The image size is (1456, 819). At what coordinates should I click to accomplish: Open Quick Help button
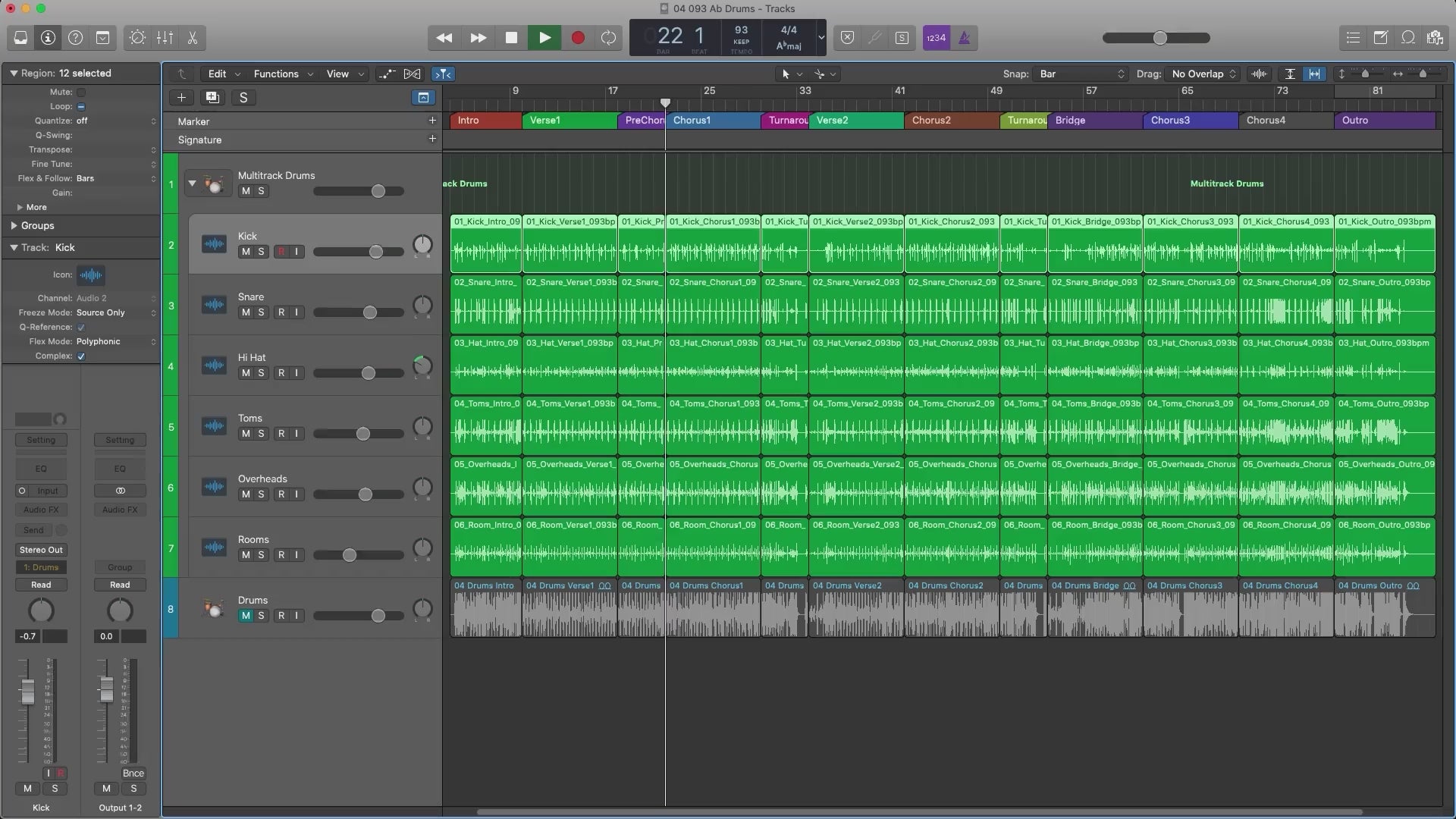pos(75,37)
